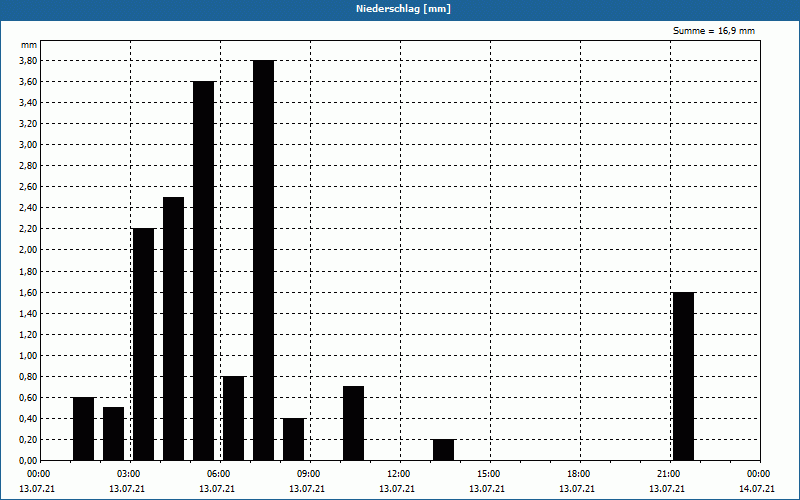Click the 0,80 y-axis label
The image size is (800, 500).
pos(29,377)
